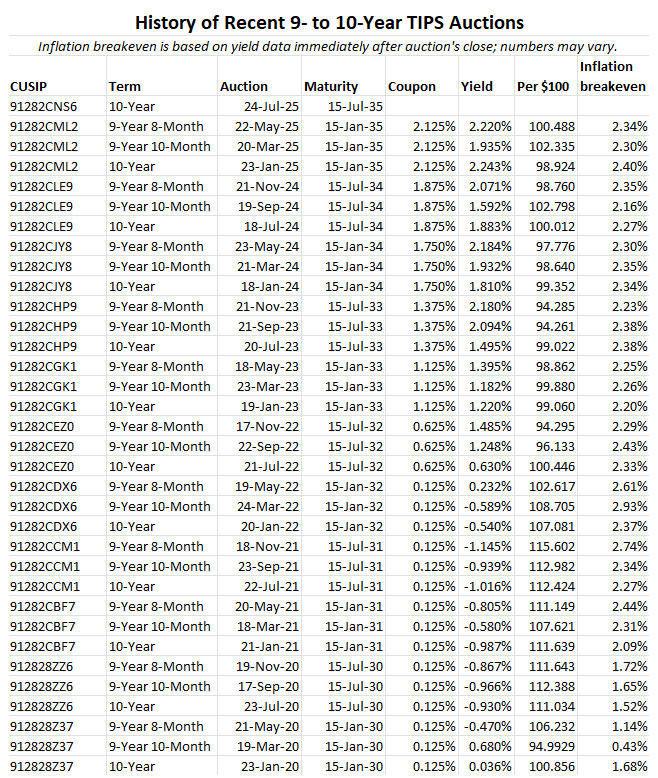Click the table title about TIPS Auctions
This screenshot has width=658, height=778.
coord(329,20)
